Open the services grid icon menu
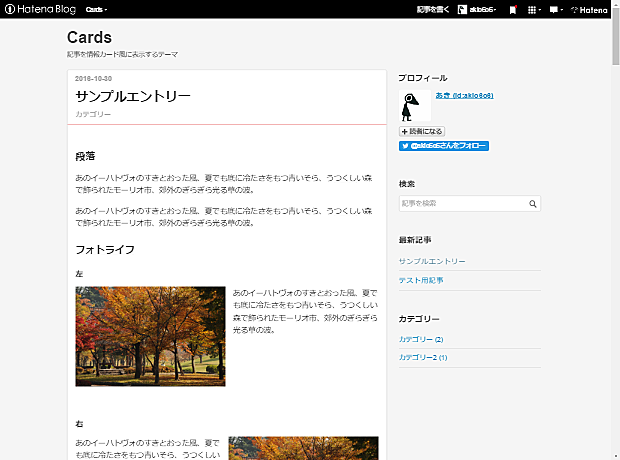This screenshot has height=460, width=620. tap(532, 10)
